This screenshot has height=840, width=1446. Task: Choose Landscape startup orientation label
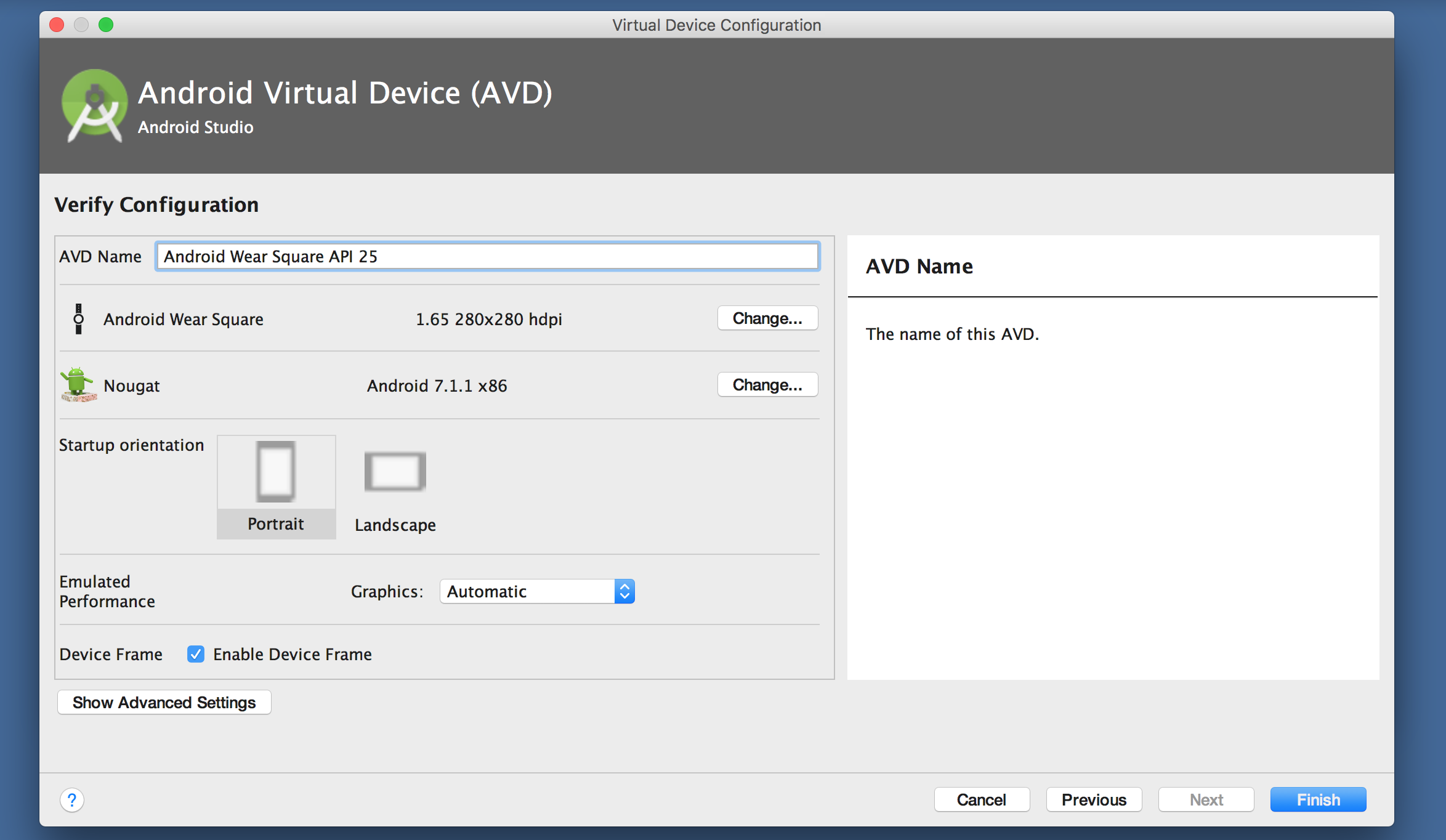pos(395,525)
